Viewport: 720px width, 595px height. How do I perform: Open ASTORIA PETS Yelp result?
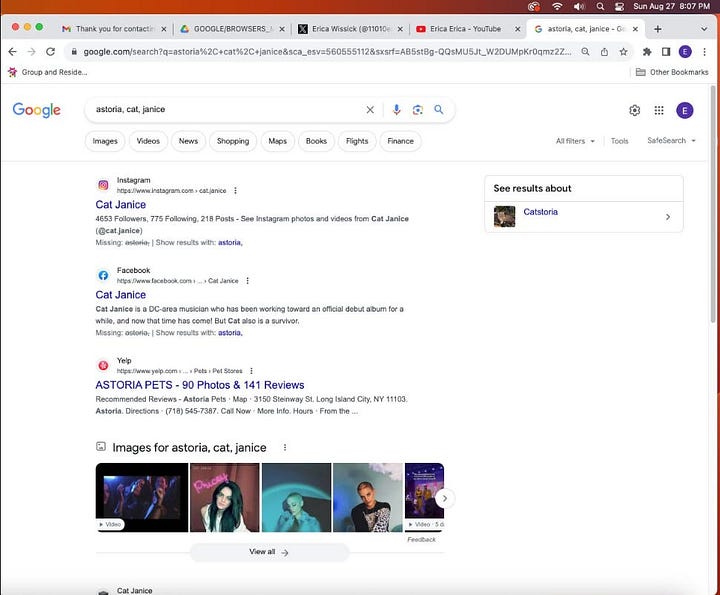(200, 385)
